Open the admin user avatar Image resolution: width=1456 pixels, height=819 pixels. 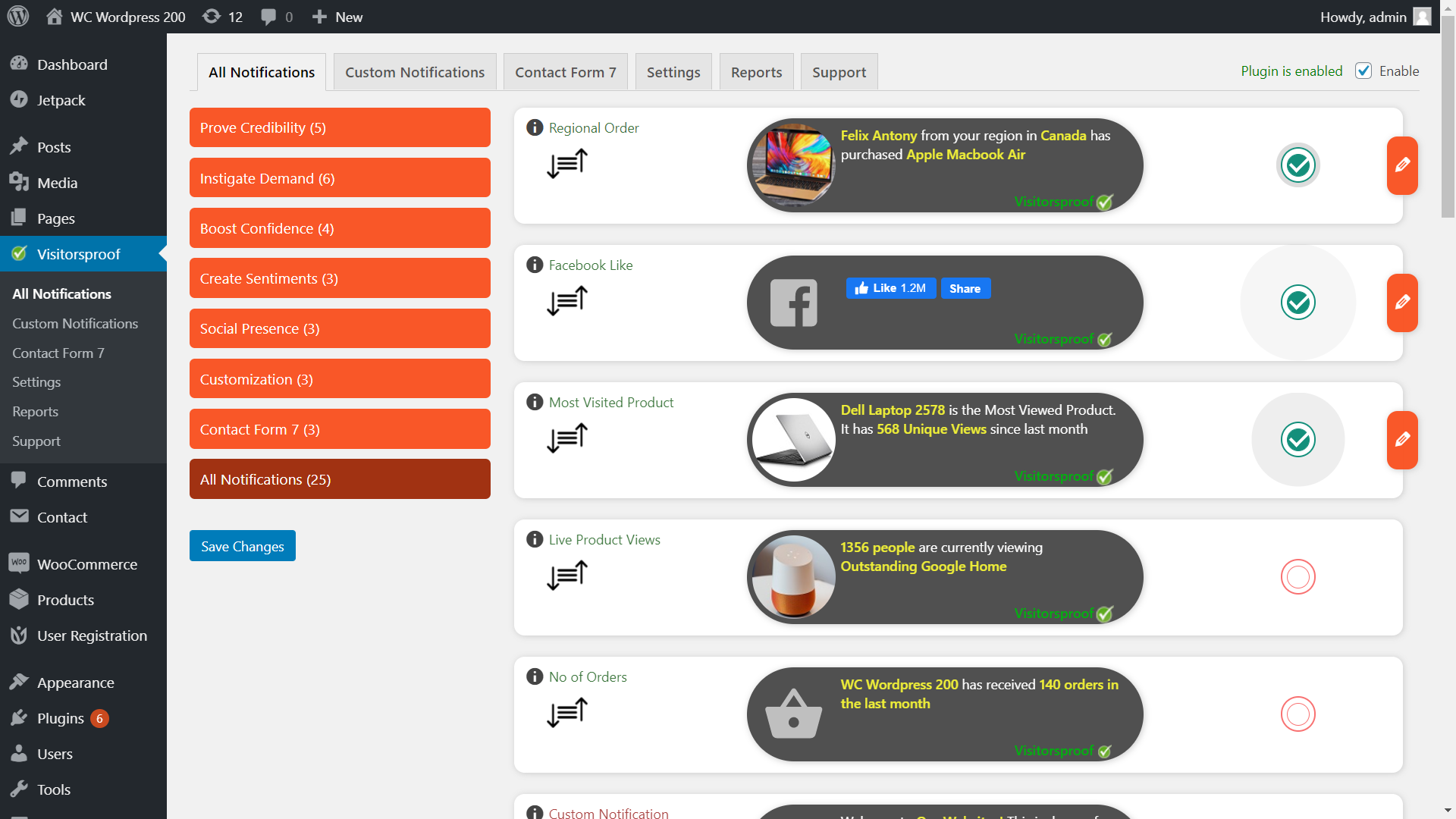point(1422,17)
